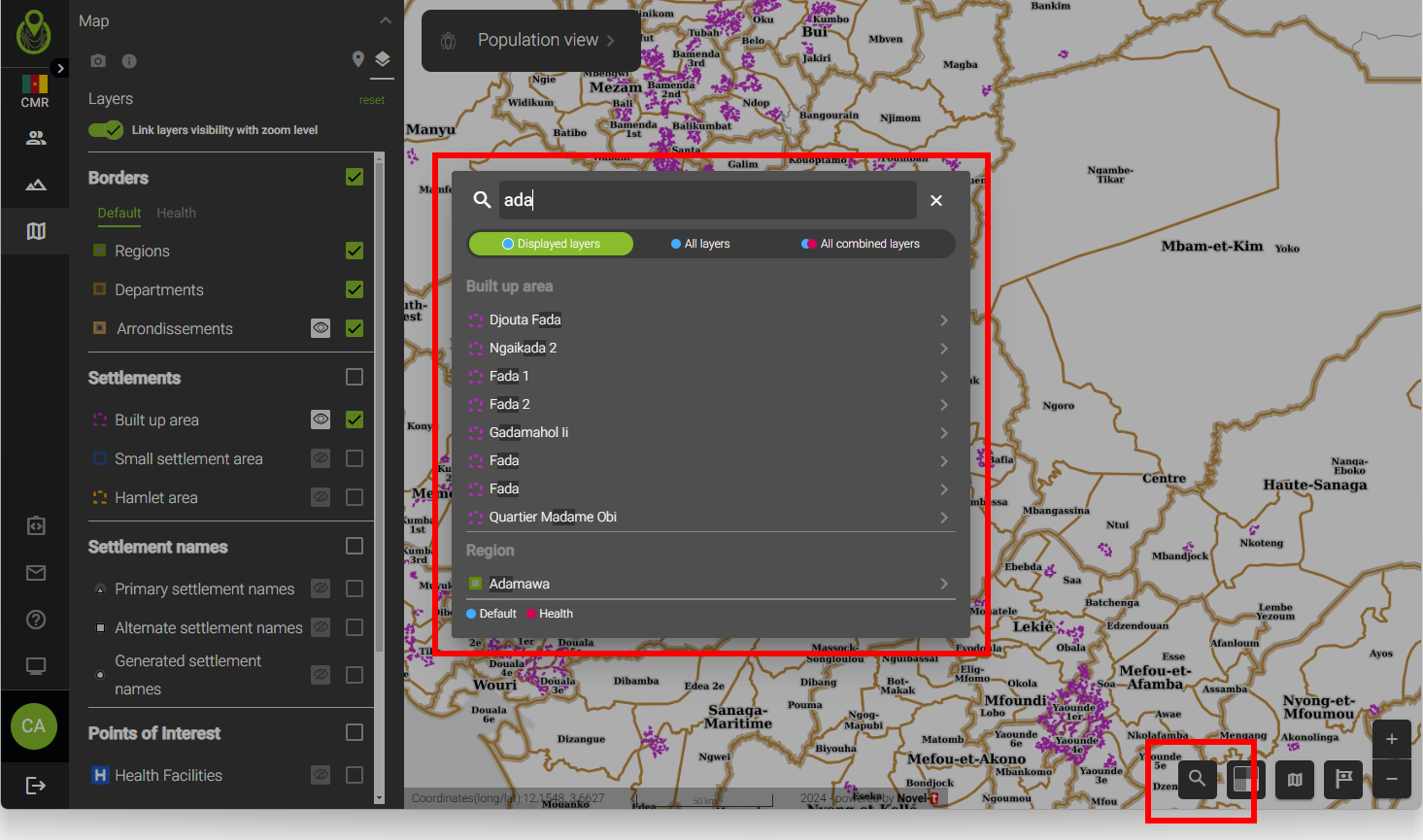Click the Arrondissements orange color swatch
The width and height of the screenshot is (1423, 840).
99,328
